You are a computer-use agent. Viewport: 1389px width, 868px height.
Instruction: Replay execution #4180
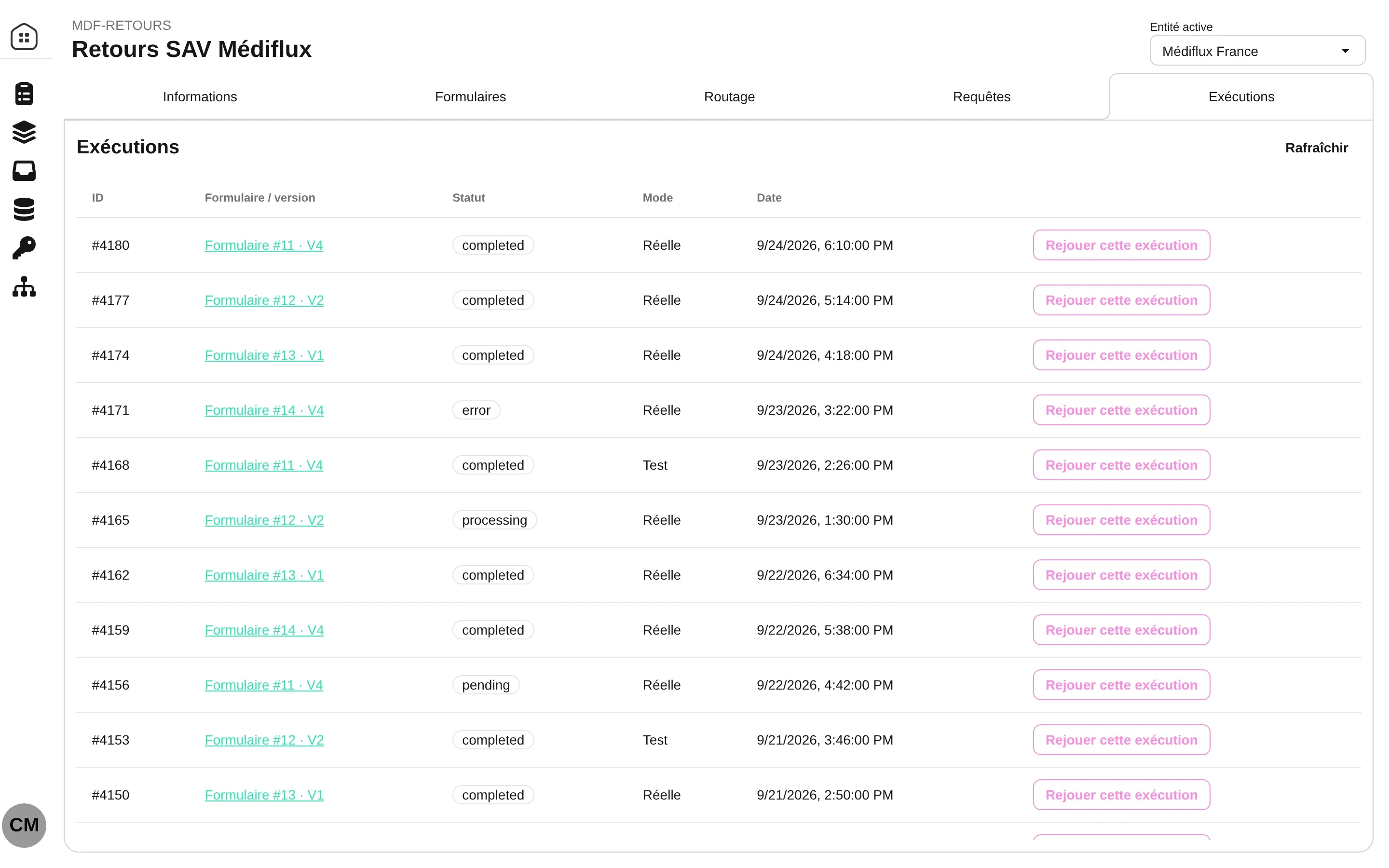1121,245
